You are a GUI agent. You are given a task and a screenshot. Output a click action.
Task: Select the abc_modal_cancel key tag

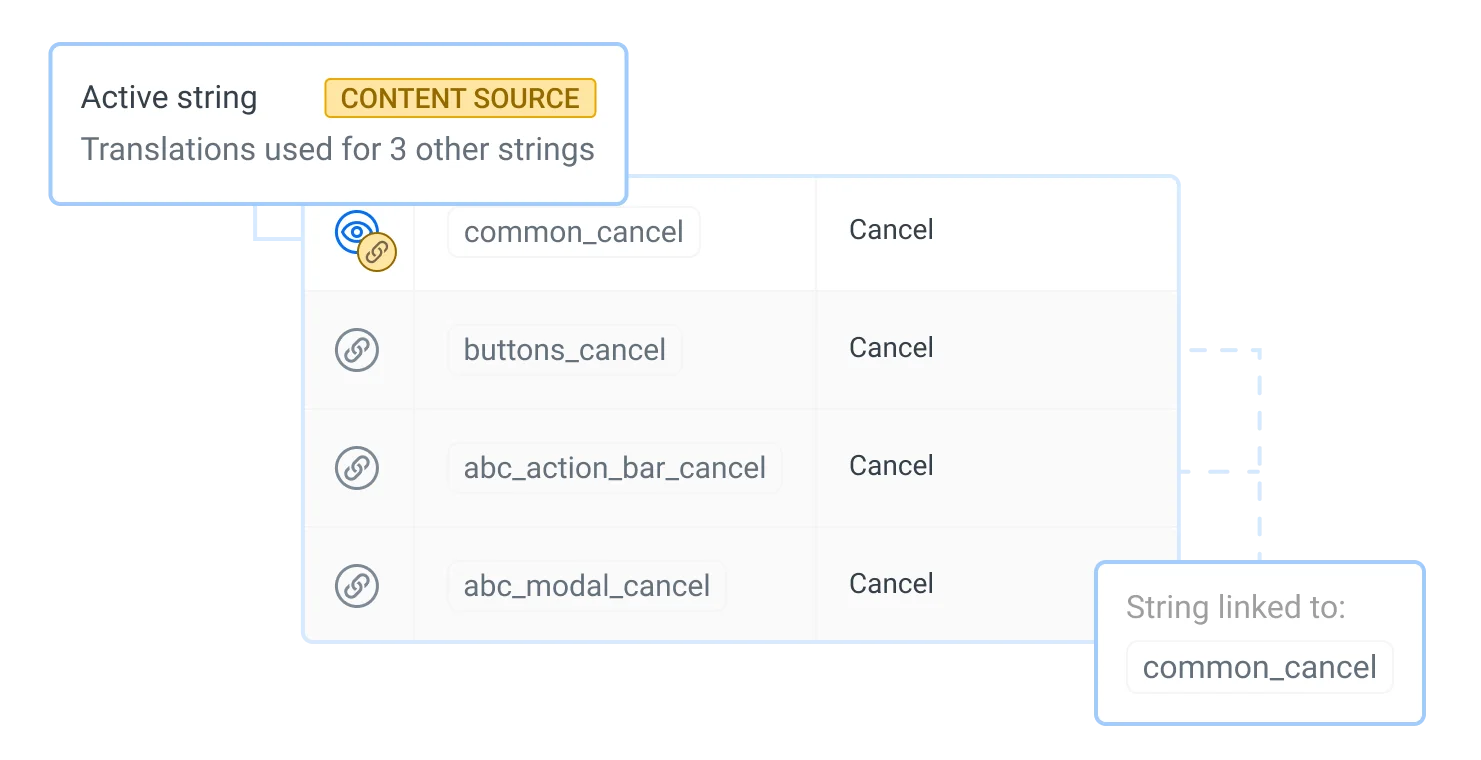(586, 586)
